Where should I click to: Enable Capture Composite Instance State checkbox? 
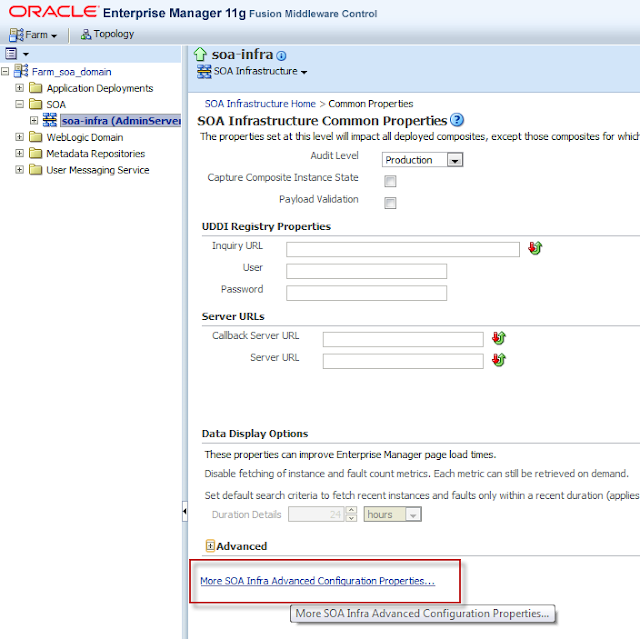(x=390, y=181)
